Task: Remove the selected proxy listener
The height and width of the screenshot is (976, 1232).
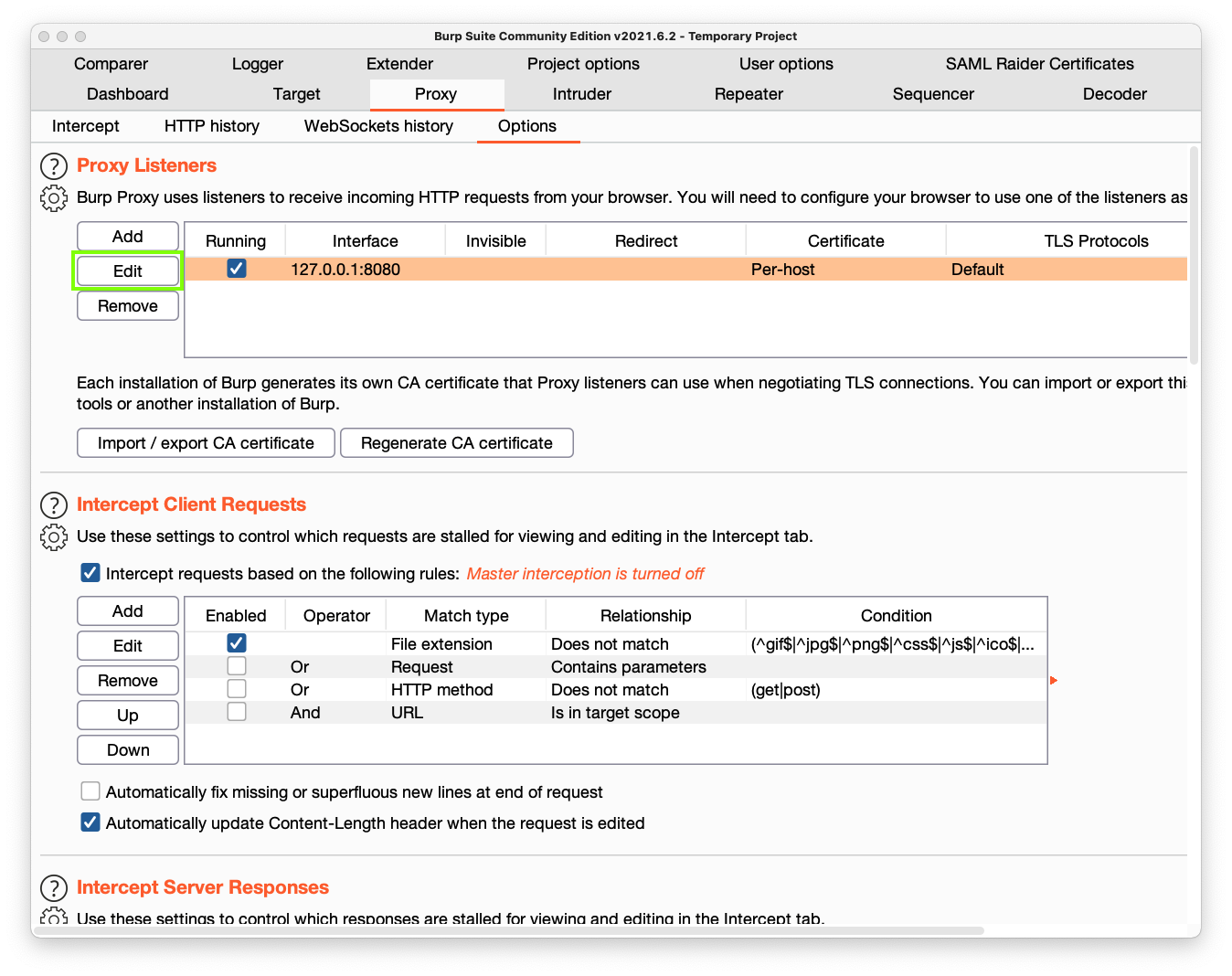Action: click(128, 306)
